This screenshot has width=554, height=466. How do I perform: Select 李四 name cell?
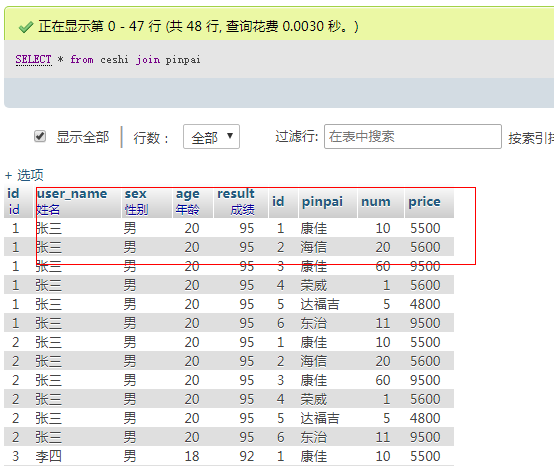pos(48,456)
